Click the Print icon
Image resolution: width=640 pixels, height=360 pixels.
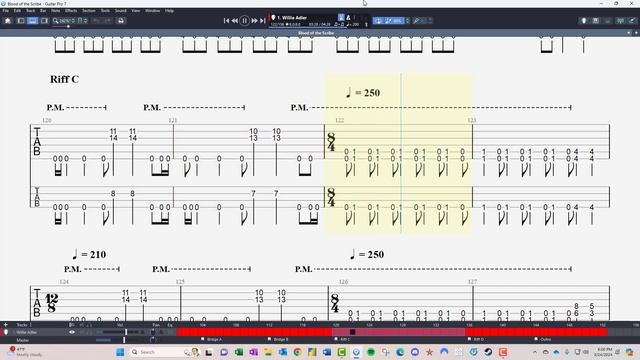[121, 20]
